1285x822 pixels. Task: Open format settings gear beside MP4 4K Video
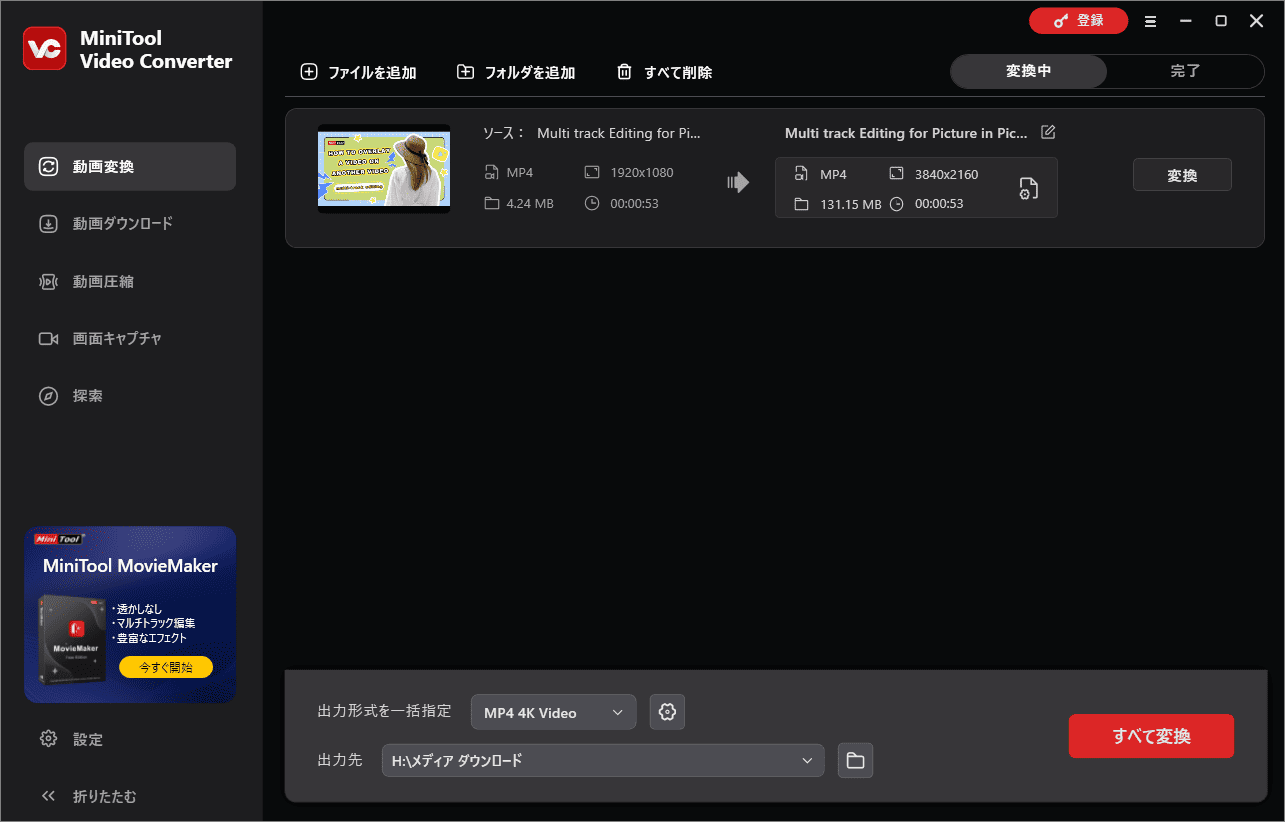667,712
